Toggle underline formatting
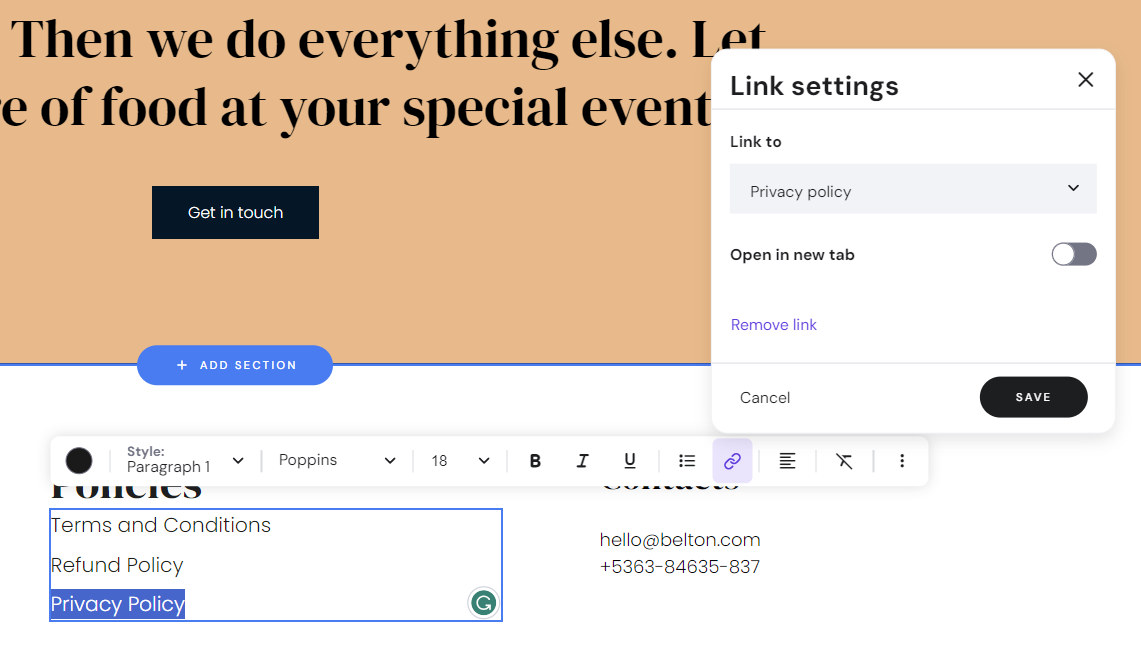This screenshot has height=647, width=1141. pos(630,461)
